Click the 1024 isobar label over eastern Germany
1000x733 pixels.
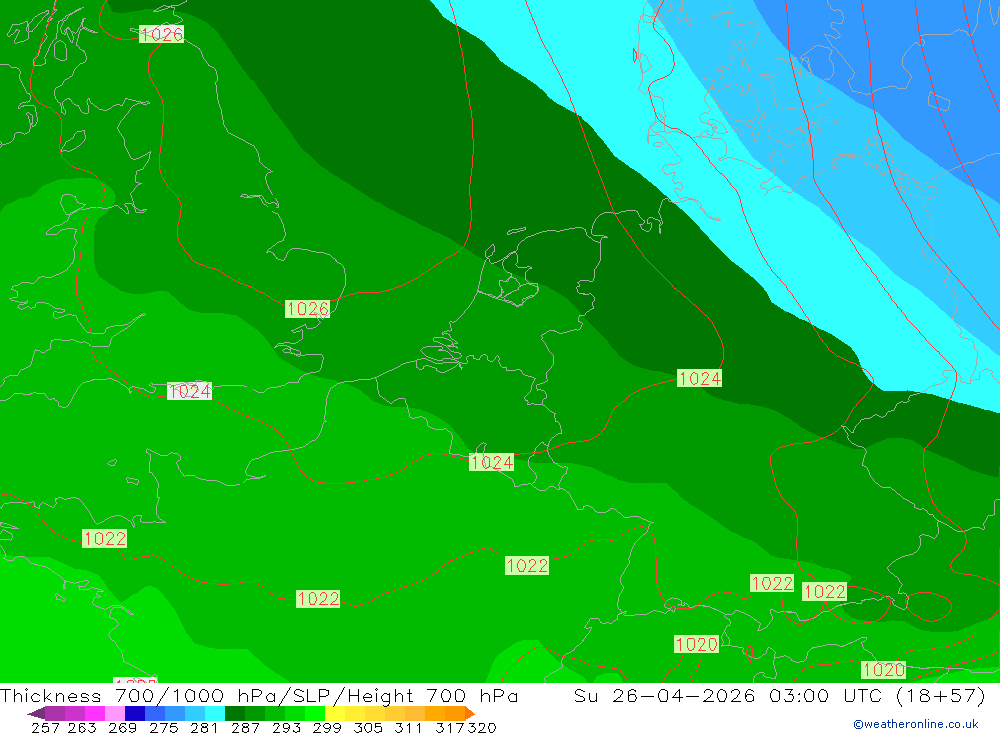pos(699,378)
